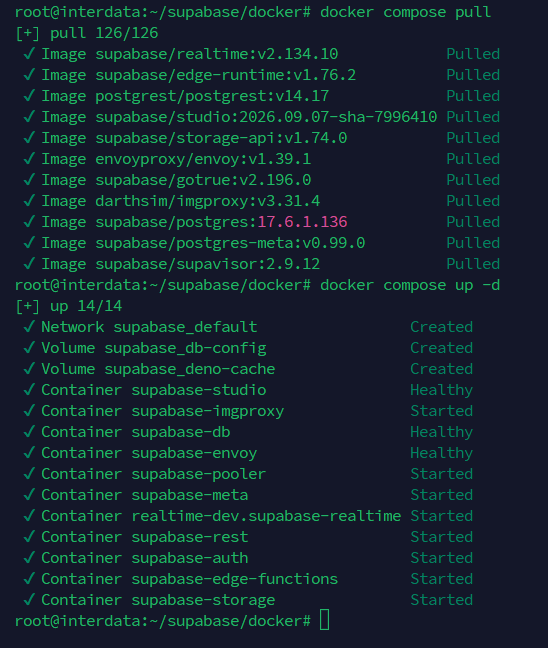Click 'Container supabase-studio' row
This screenshot has height=648, width=548.
[x=248, y=390]
